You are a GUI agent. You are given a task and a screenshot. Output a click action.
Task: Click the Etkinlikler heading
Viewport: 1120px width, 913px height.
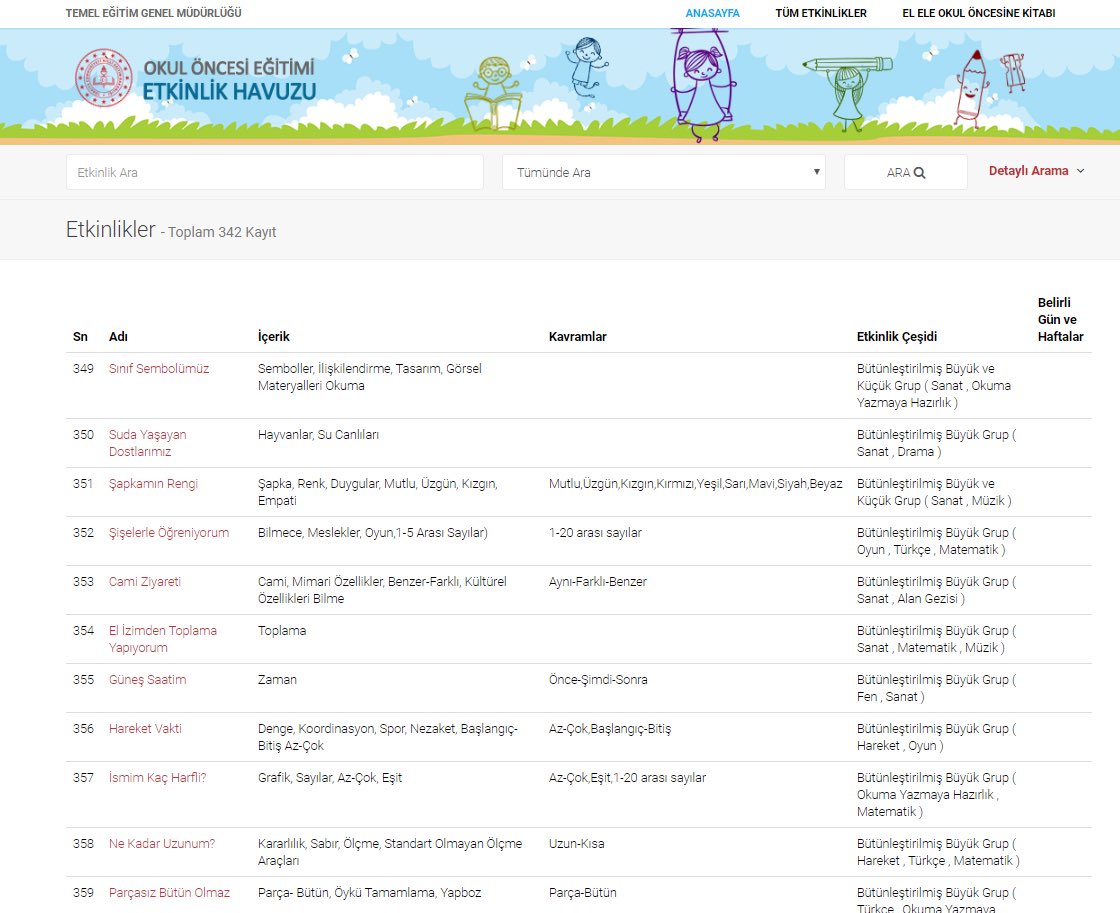click(110, 229)
